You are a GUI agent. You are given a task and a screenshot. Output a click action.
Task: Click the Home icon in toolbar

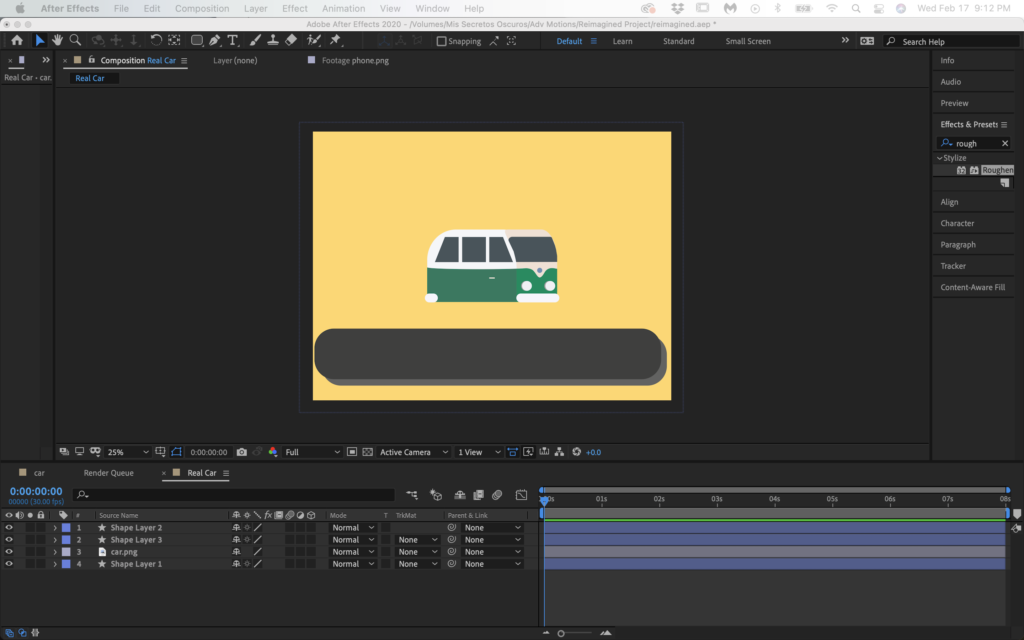pos(17,41)
